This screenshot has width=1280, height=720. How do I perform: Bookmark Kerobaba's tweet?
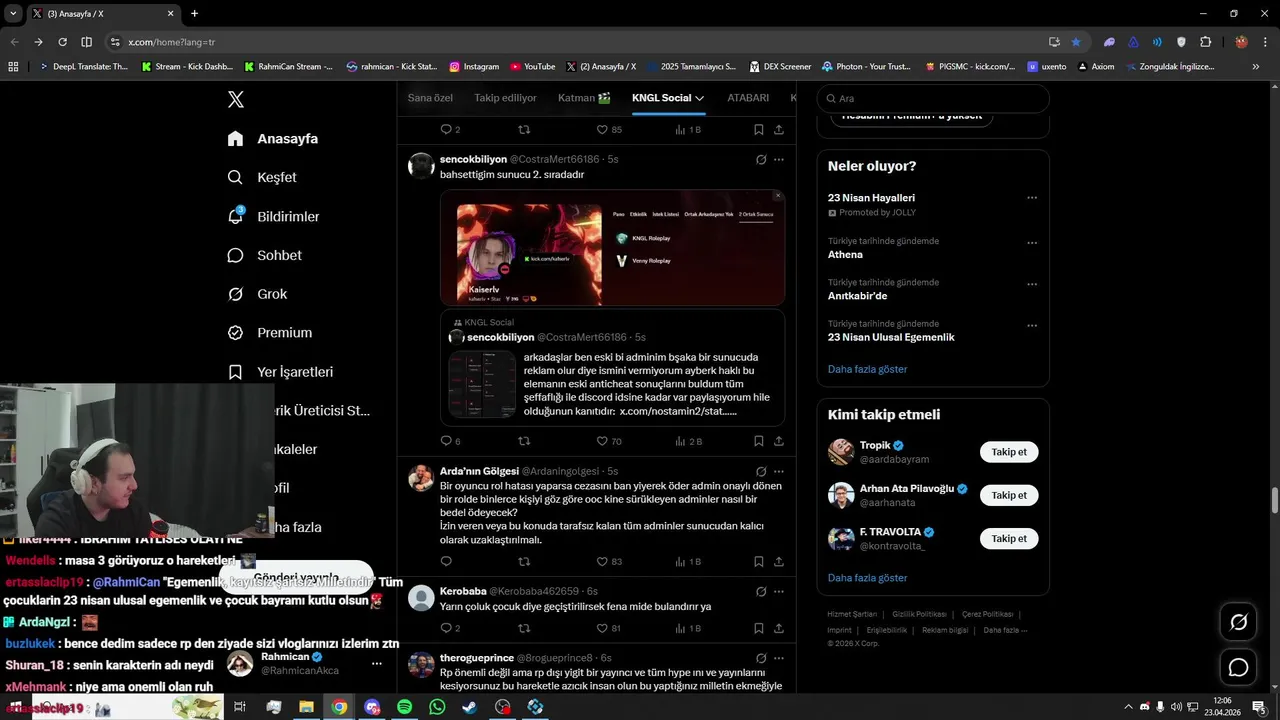[x=759, y=628]
